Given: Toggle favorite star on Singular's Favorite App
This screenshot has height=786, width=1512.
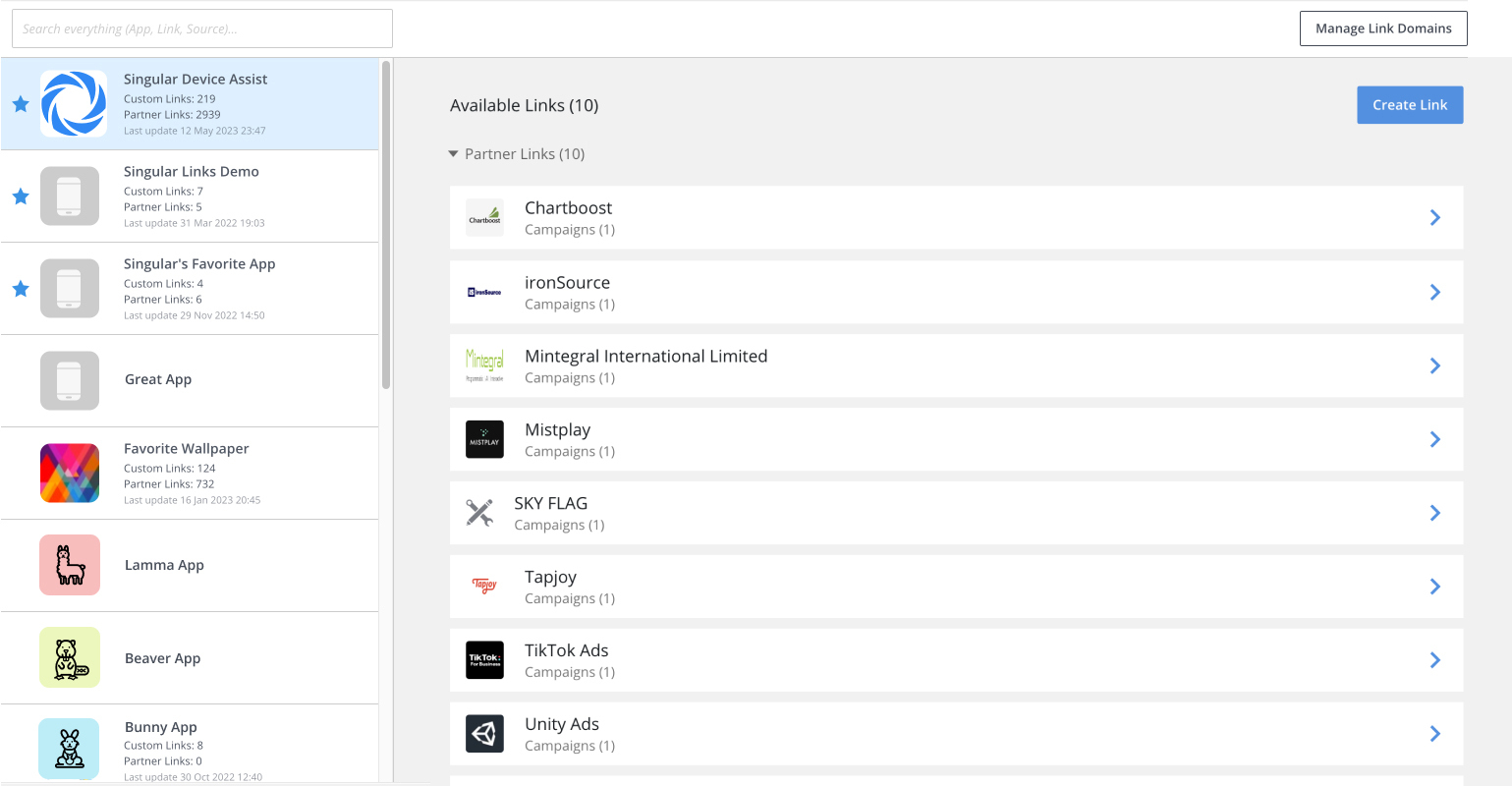Looking at the screenshot, I should coord(21,289).
